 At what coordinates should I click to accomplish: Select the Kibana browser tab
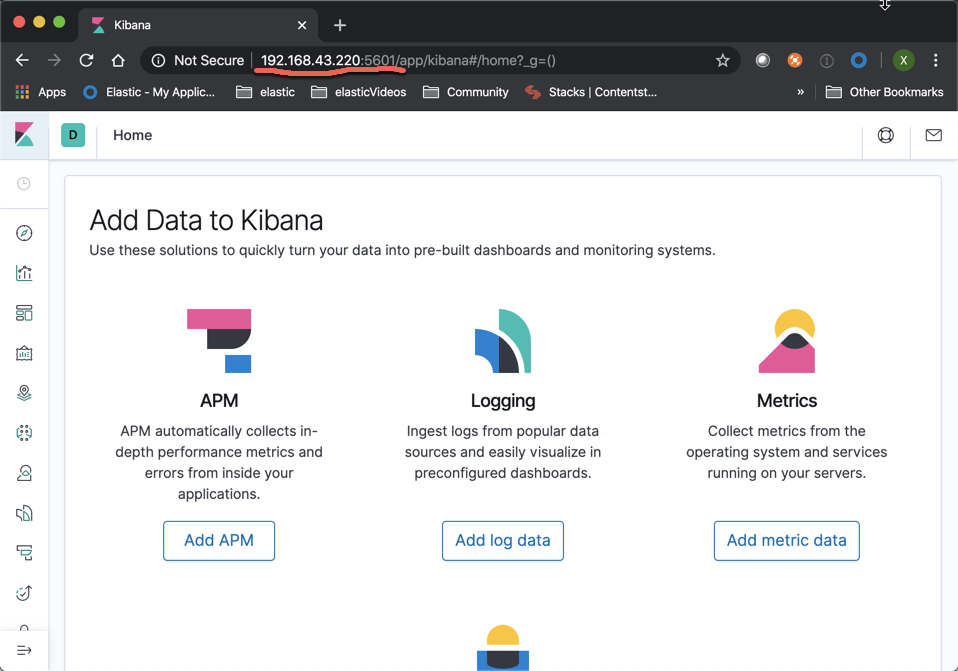[198, 25]
